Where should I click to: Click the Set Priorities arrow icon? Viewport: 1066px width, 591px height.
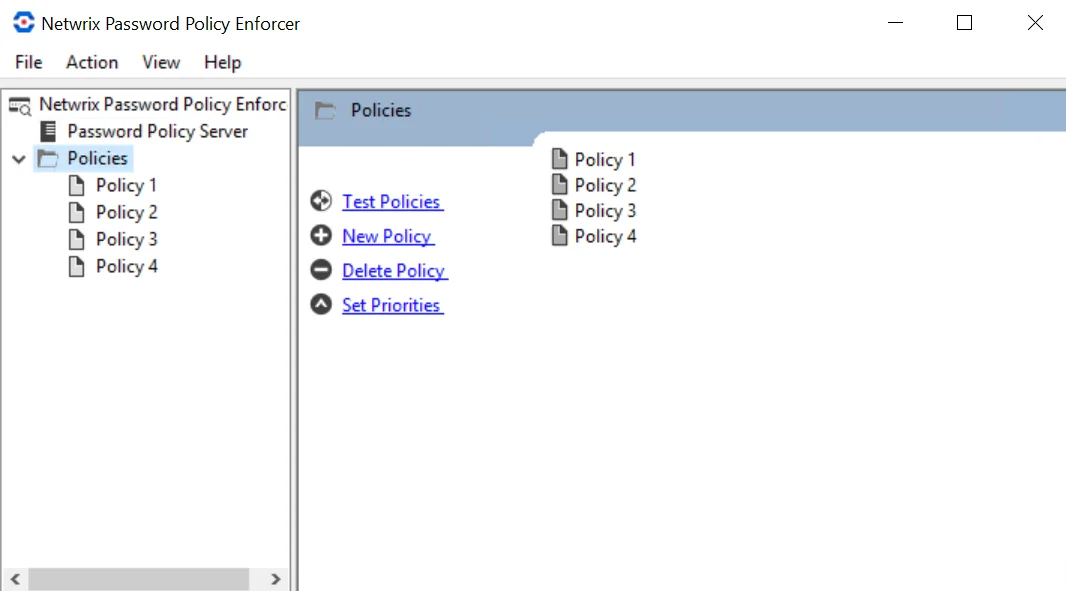click(321, 304)
